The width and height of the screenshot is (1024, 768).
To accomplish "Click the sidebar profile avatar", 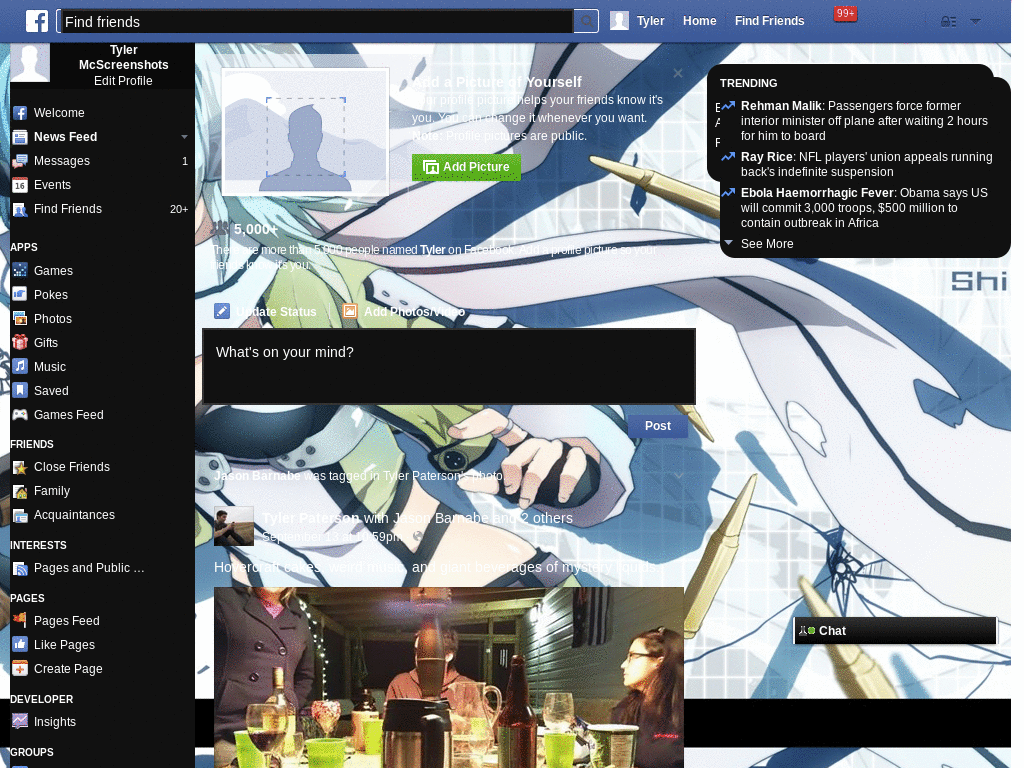I will coord(30,63).
